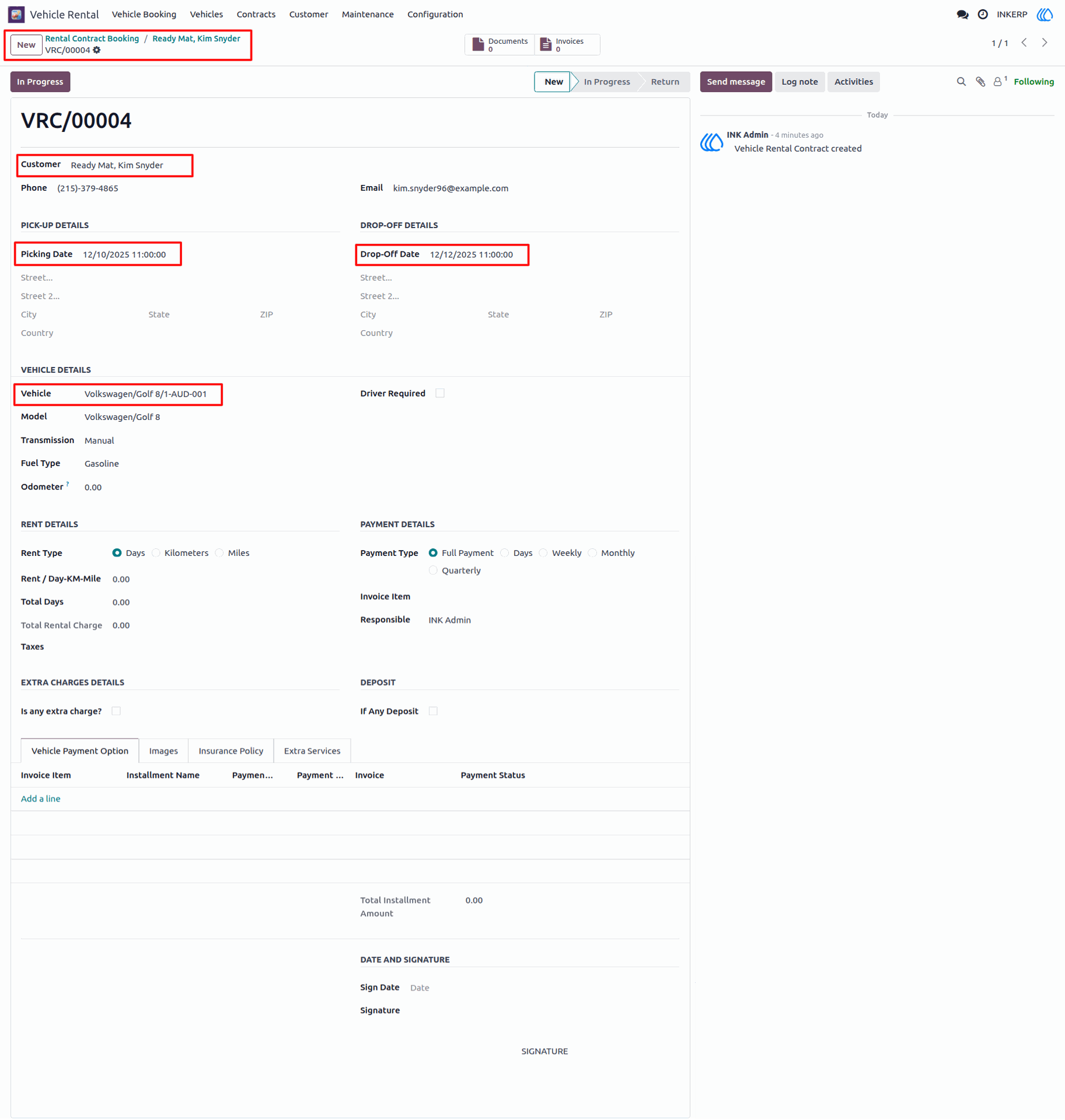The height and width of the screenshot is (1120, 1065).
Task: Open the gear actions menu next to VRC/00004
Action: pos(97,50)
